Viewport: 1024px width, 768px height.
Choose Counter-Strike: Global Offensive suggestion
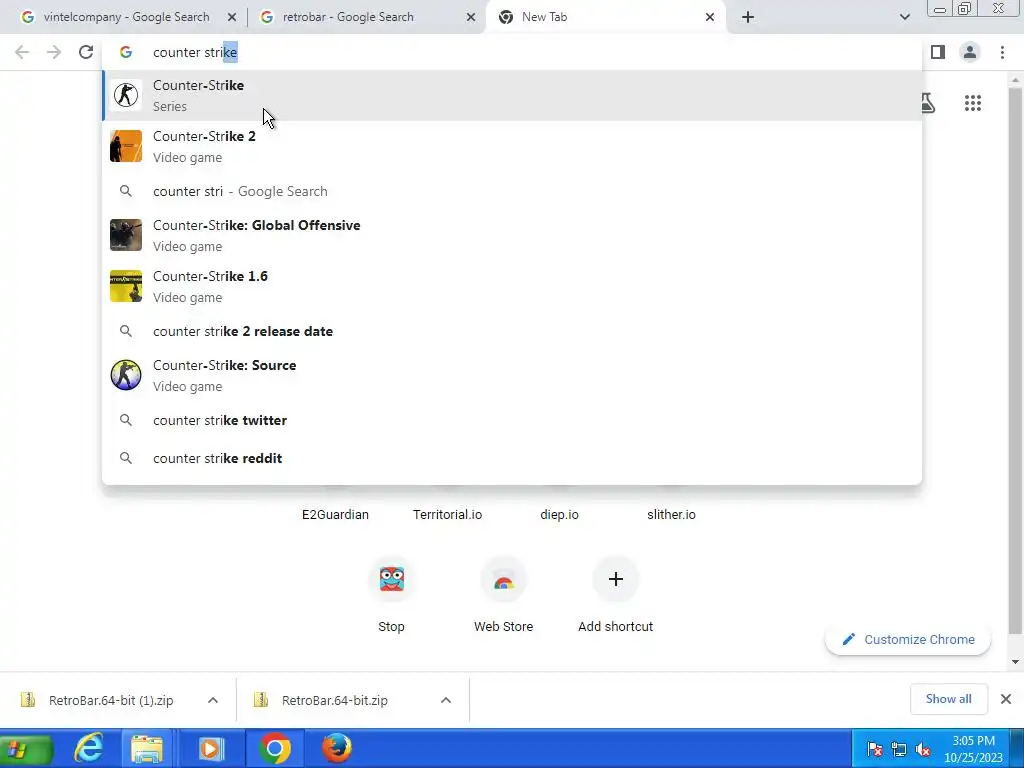point(512,235)
